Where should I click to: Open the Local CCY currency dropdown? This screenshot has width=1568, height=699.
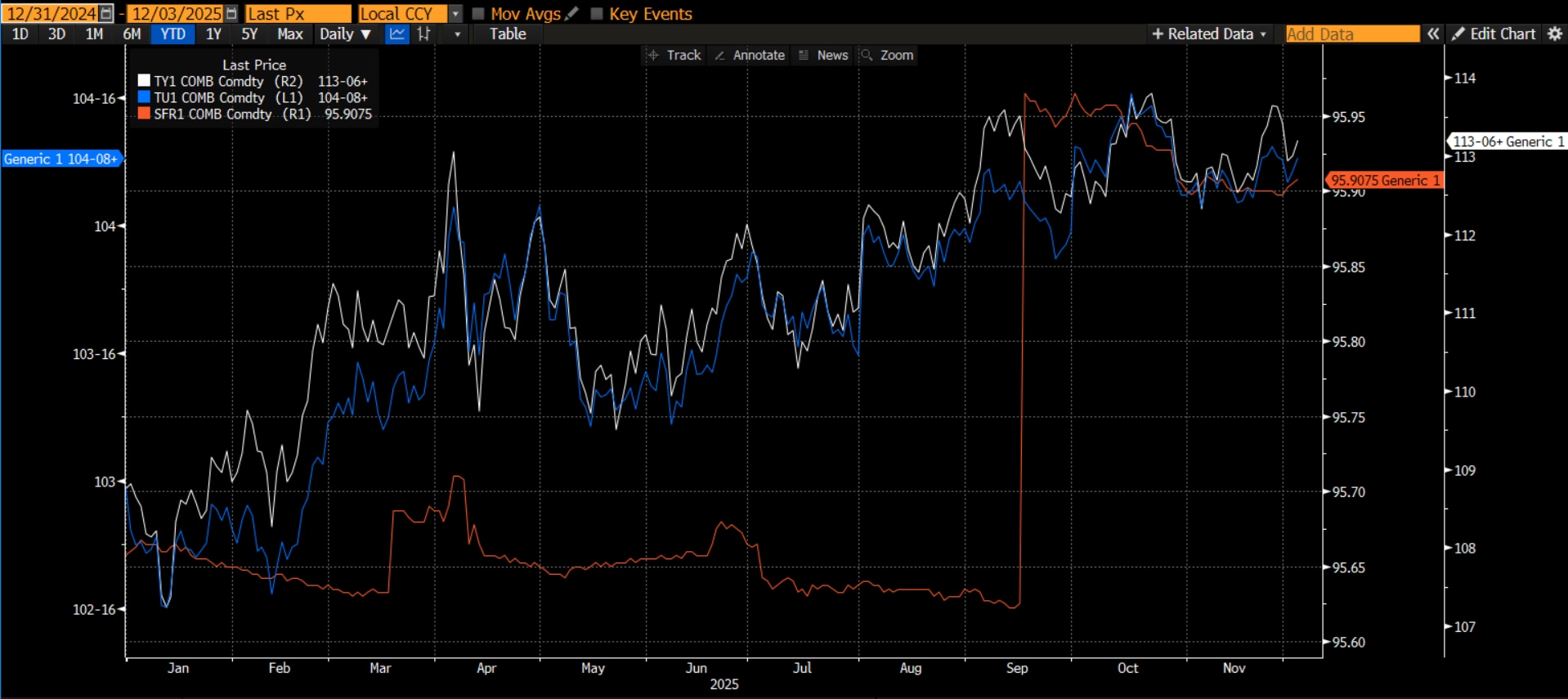[x=456, y=14]
